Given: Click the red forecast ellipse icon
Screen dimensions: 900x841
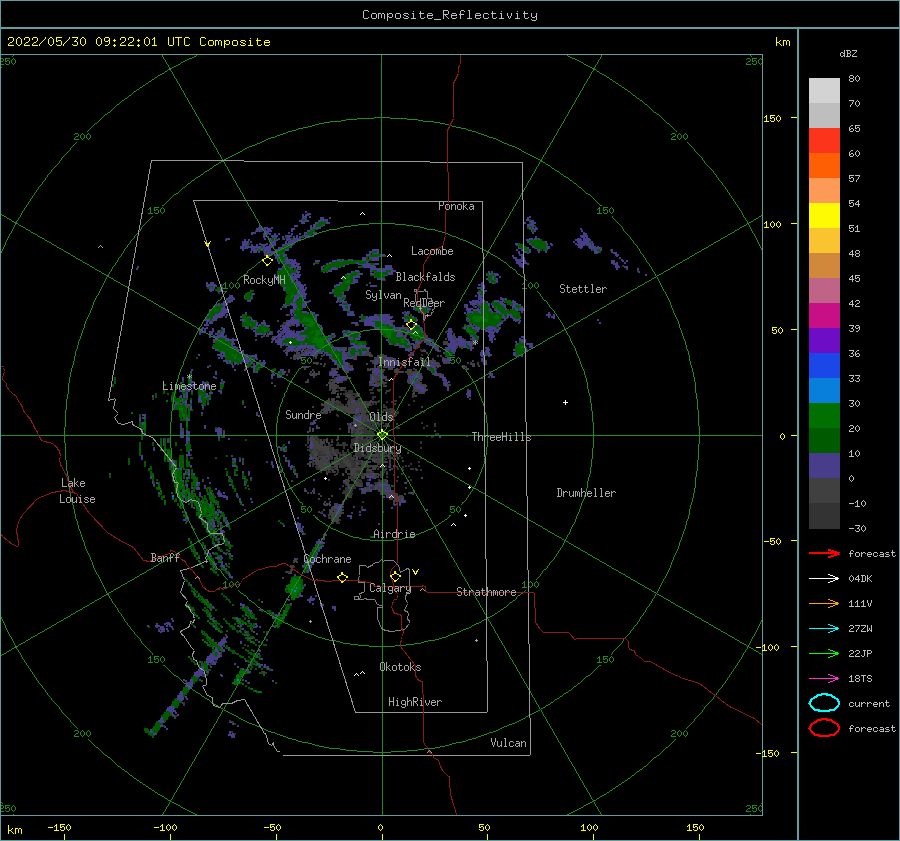Looking at the screenshot, I should [x=824, y=728].
